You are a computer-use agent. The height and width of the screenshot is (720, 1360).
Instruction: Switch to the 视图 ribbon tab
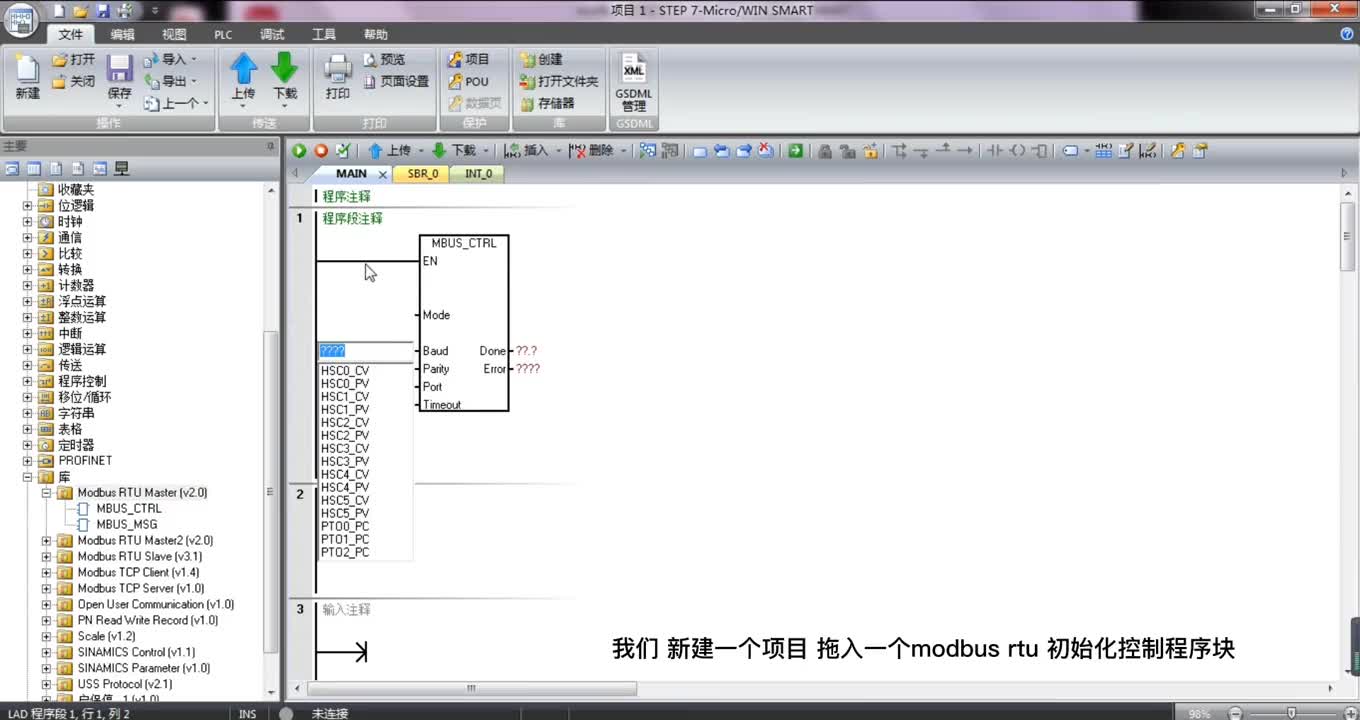(174, 34)
